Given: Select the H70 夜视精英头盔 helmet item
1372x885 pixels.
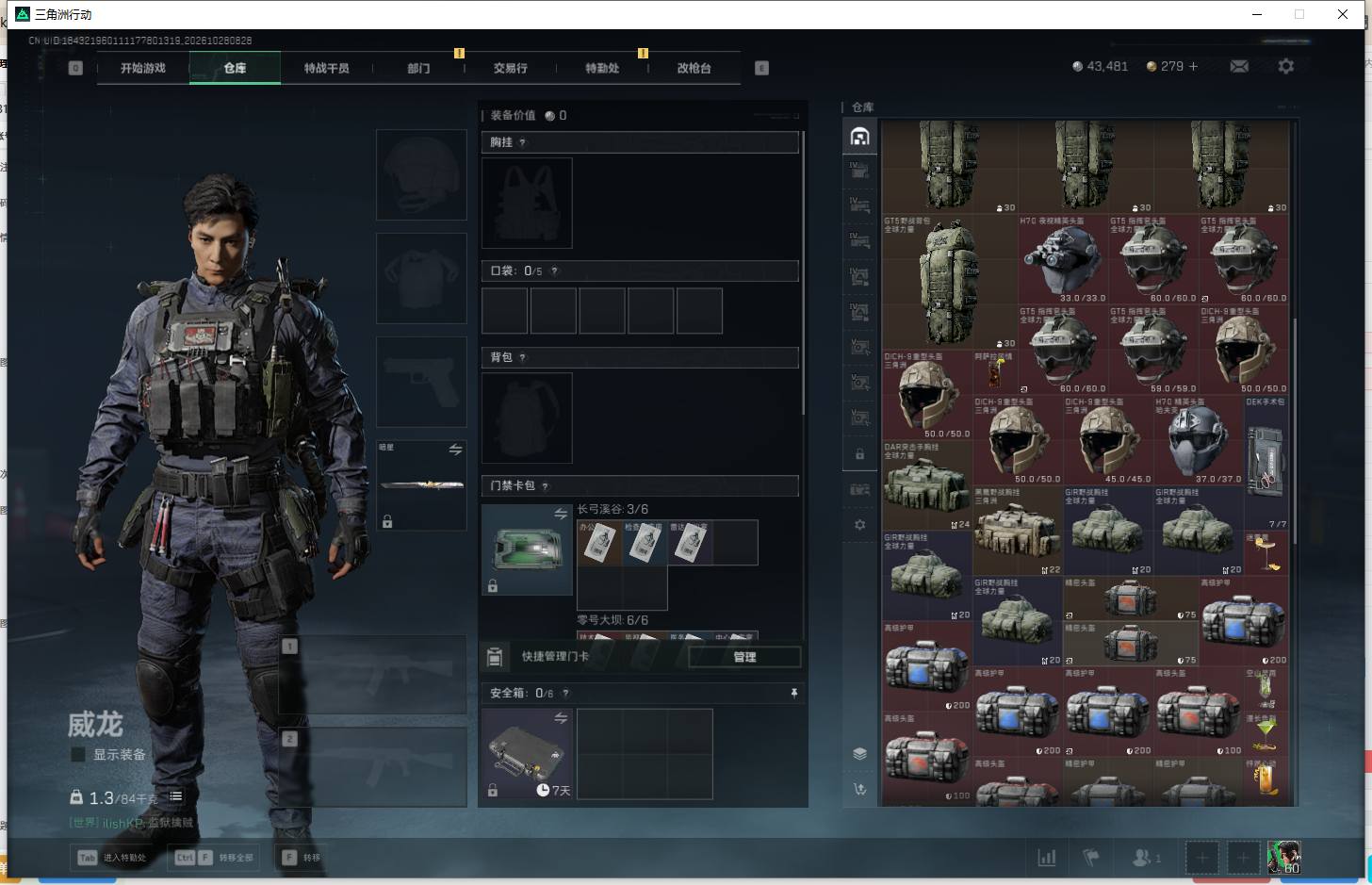Looking at the screenshot, I should [x=1063, y=259].
